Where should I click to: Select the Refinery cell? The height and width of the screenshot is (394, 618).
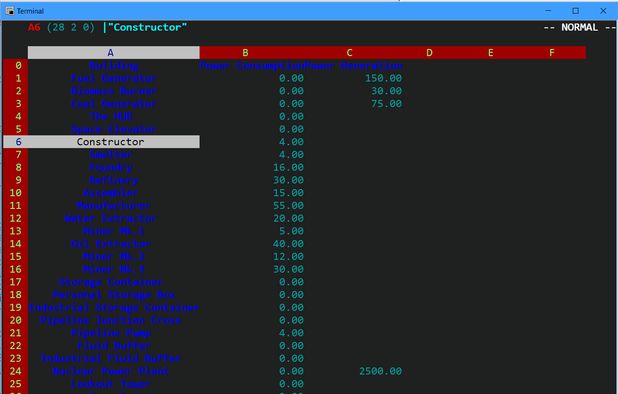coord(114,180)
